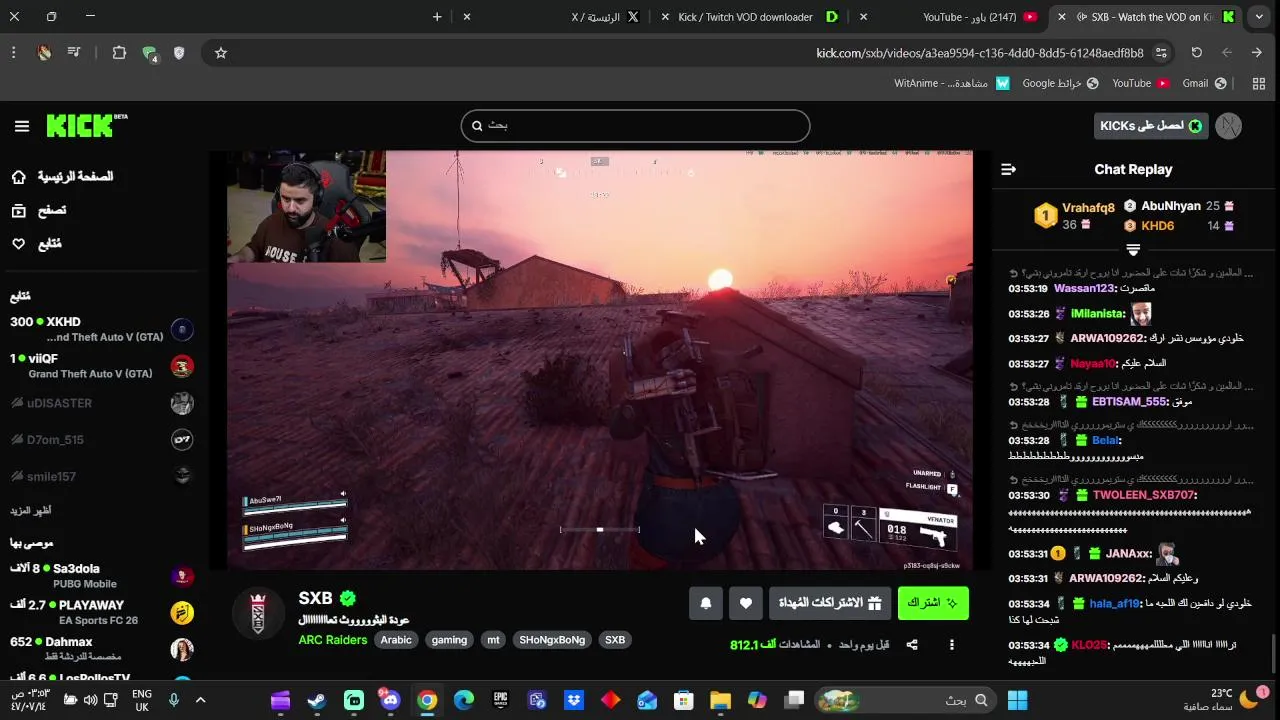Screen dimensions: 1280x720
Task: Open the bookmarks apps grid icon
Action: point(1259,83)
